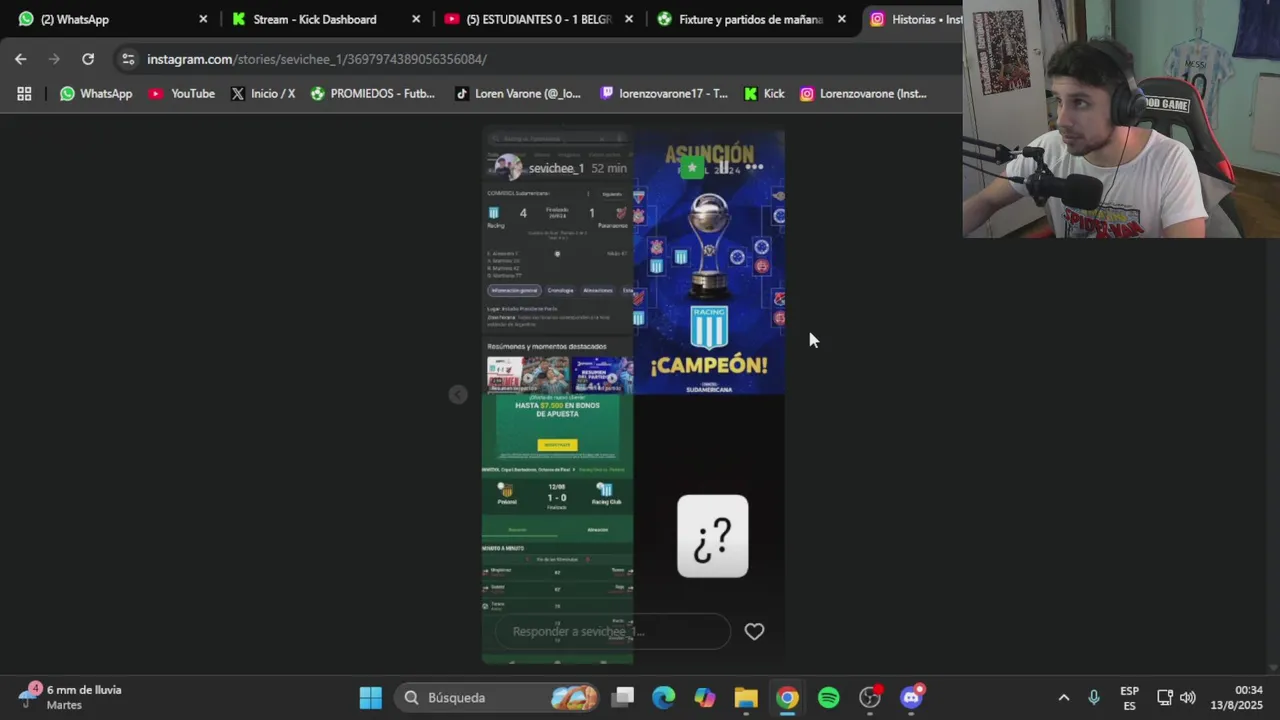Open the WhatsApp bookmark

pos(95,94)
